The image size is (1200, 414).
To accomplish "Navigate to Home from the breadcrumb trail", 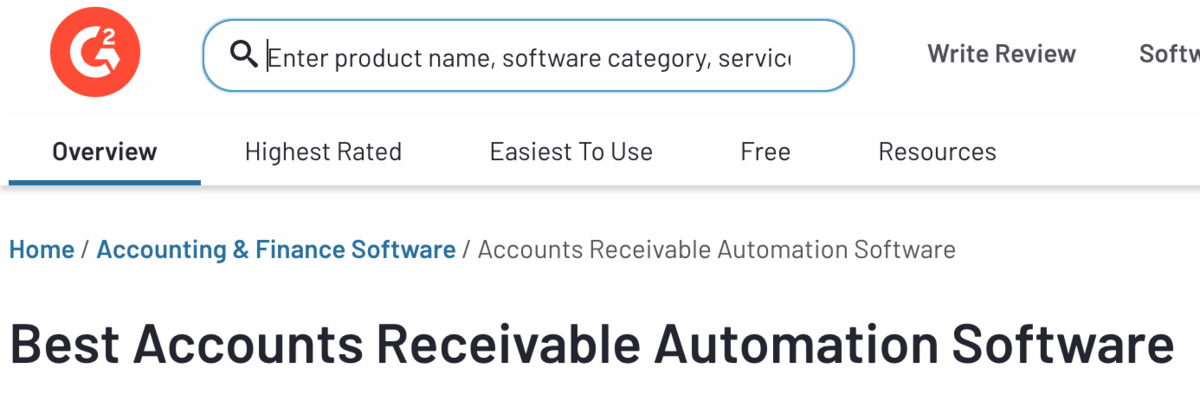I will pos(41,249).
